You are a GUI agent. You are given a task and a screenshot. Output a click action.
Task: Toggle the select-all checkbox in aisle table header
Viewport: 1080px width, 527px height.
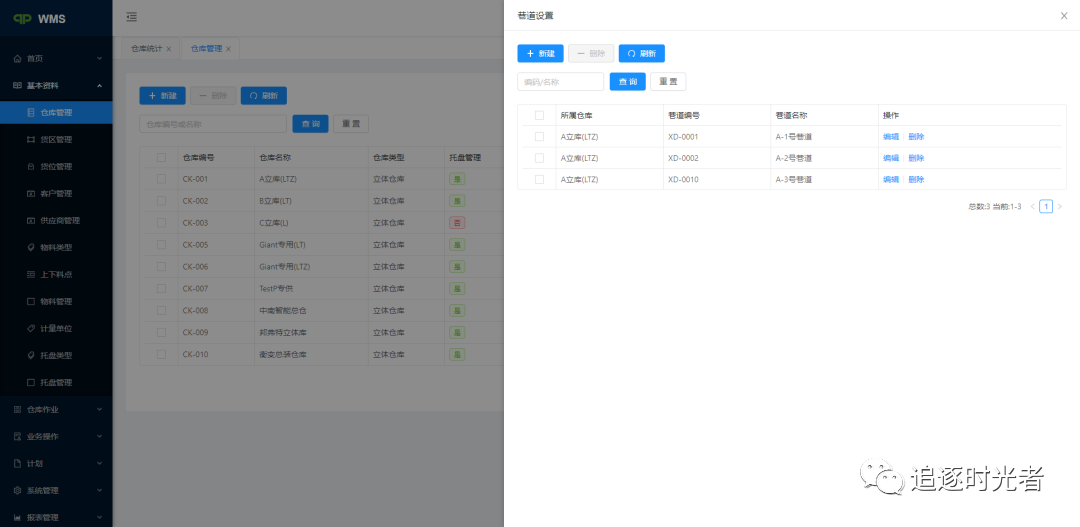coord(539,115)
